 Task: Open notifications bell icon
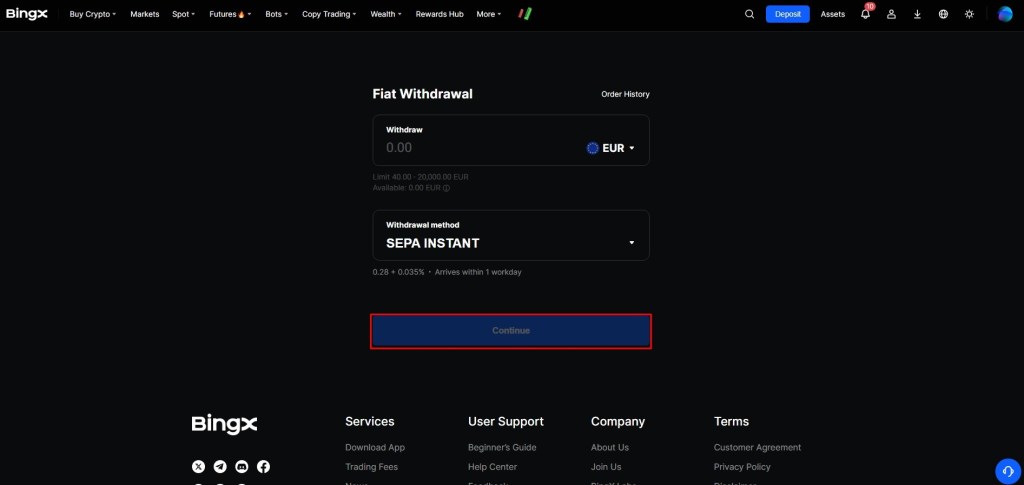[x=865, y=14]
